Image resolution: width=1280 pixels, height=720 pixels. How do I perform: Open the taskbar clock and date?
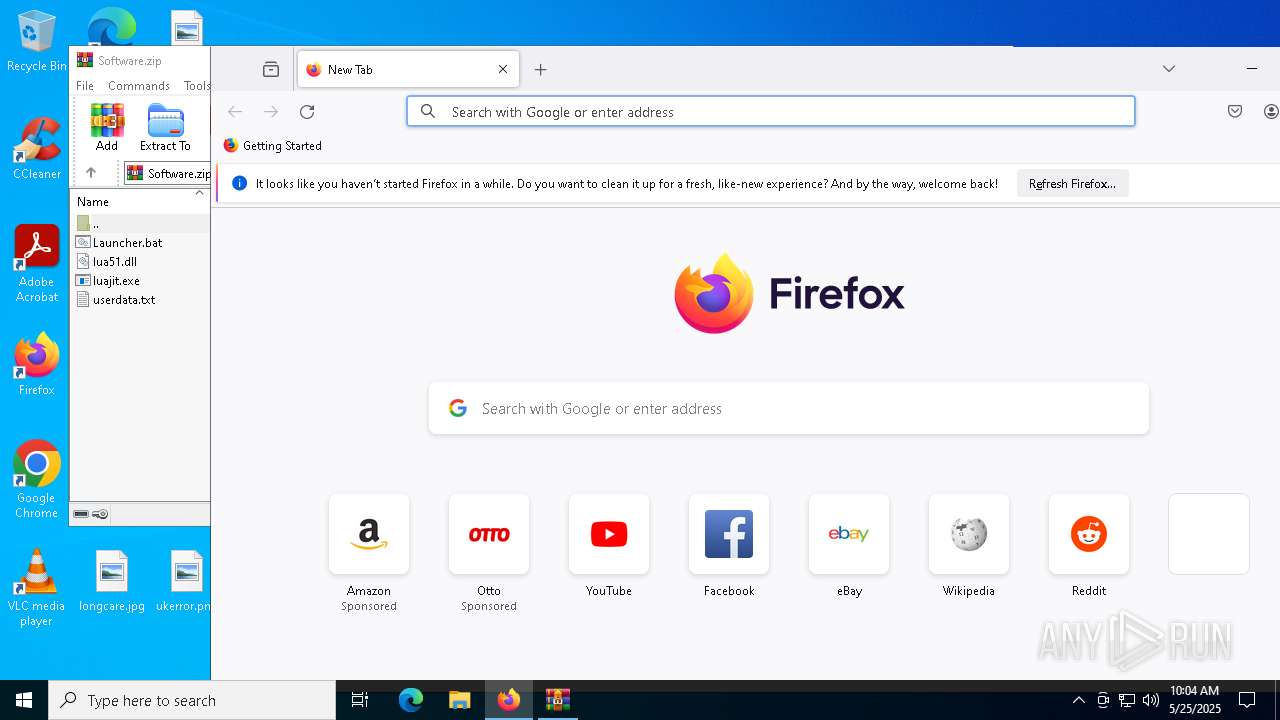click(x=1195, y=700)
